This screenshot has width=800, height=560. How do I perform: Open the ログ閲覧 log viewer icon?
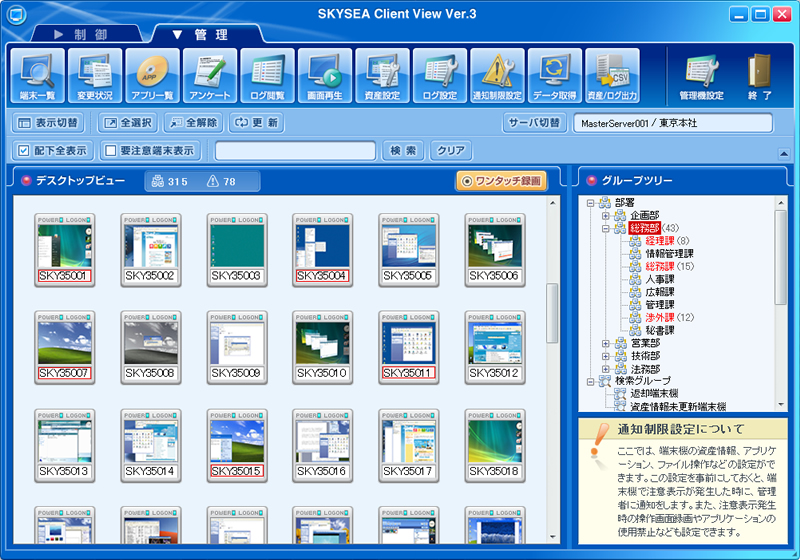267,76
